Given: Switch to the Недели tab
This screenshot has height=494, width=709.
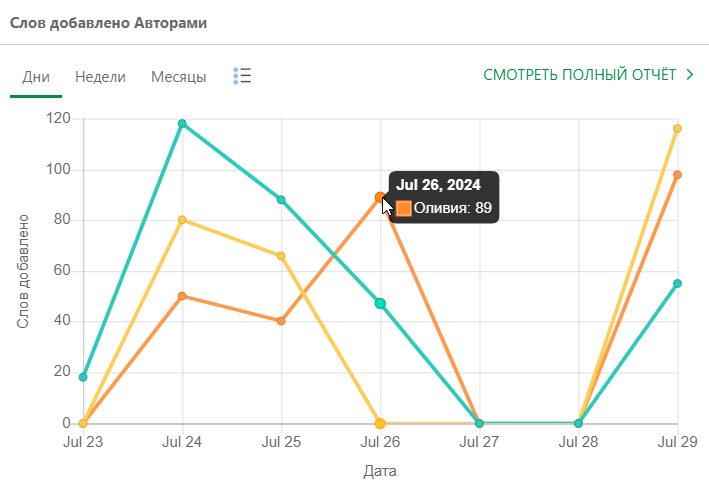Looking at the screenshot, I should click(100, 77).
